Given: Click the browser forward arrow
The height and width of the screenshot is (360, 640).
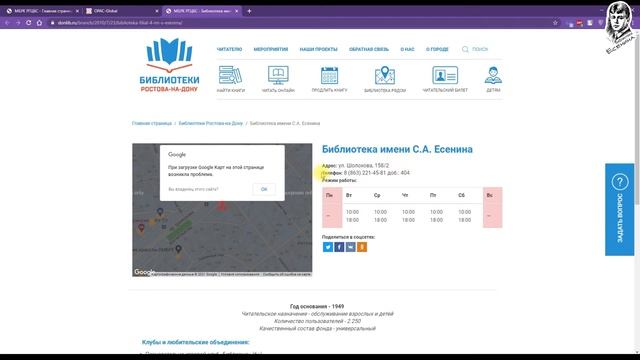Looking at the screenshot, I should pos(18,23).
